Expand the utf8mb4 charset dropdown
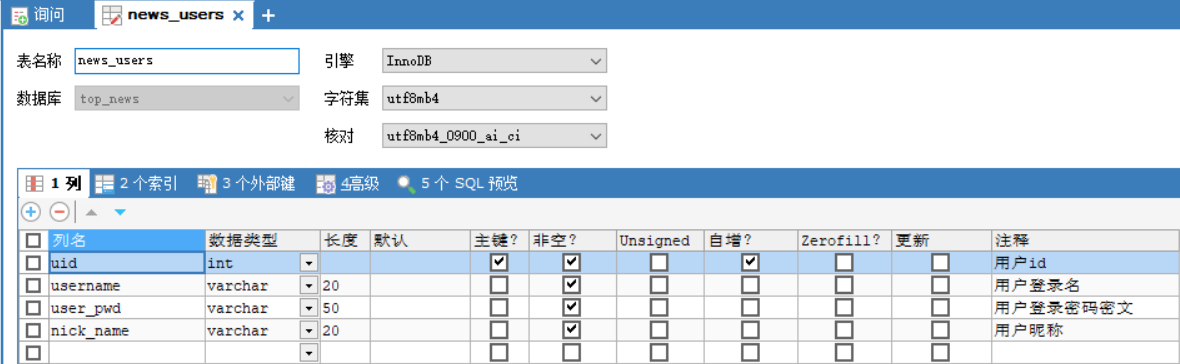Screen dimensions: 1180x364 (494, 98)
